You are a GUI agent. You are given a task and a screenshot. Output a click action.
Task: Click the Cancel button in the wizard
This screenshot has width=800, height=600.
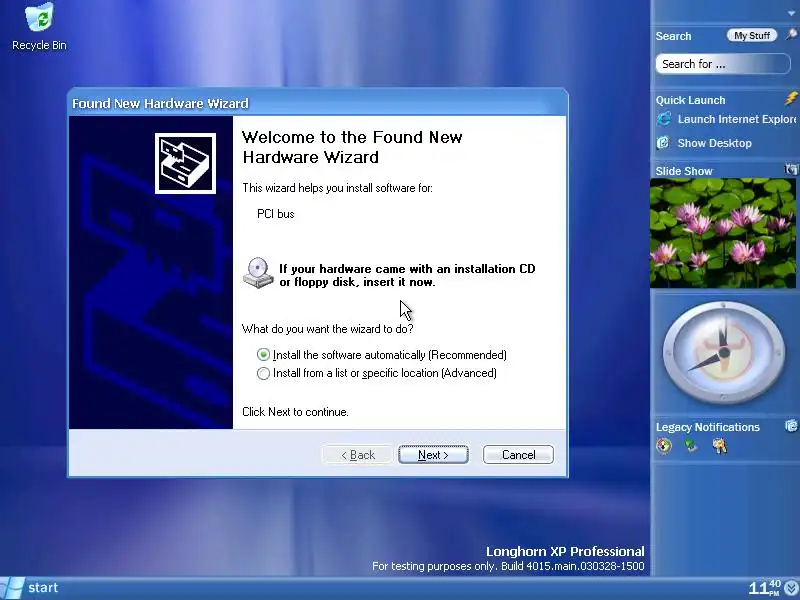(518, 455)
